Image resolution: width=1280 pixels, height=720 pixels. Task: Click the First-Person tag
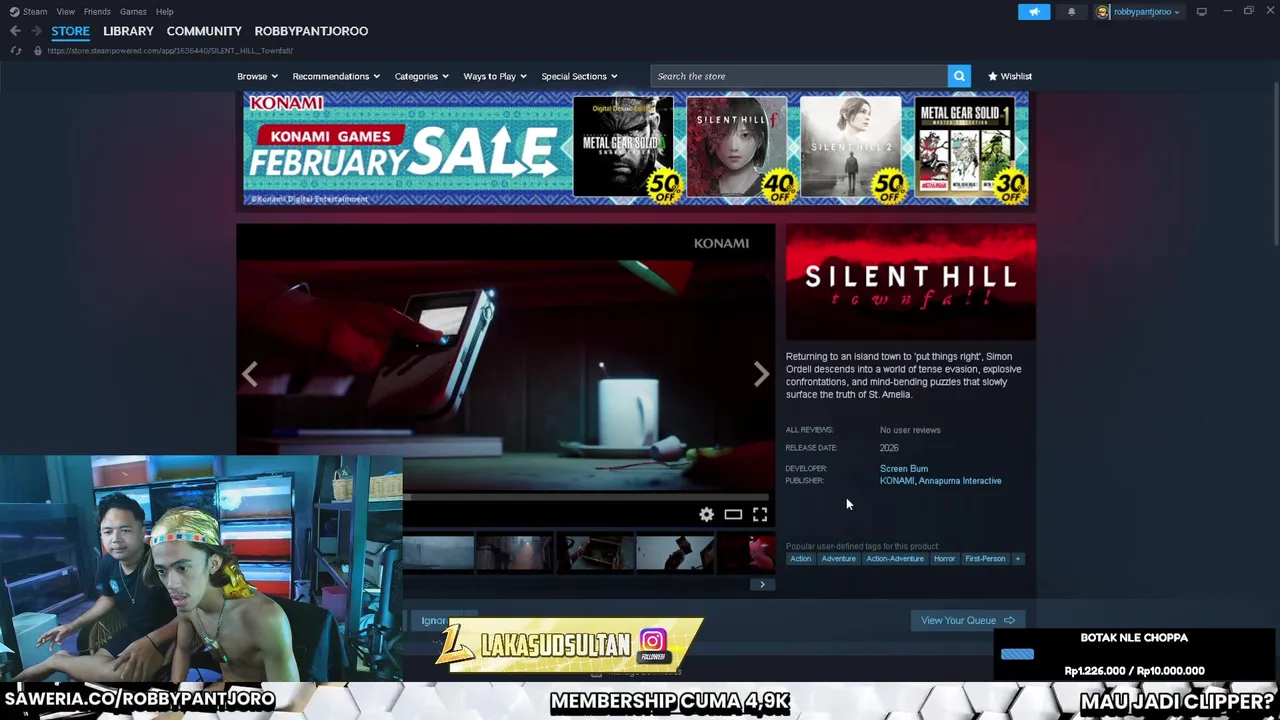point(985,559)
